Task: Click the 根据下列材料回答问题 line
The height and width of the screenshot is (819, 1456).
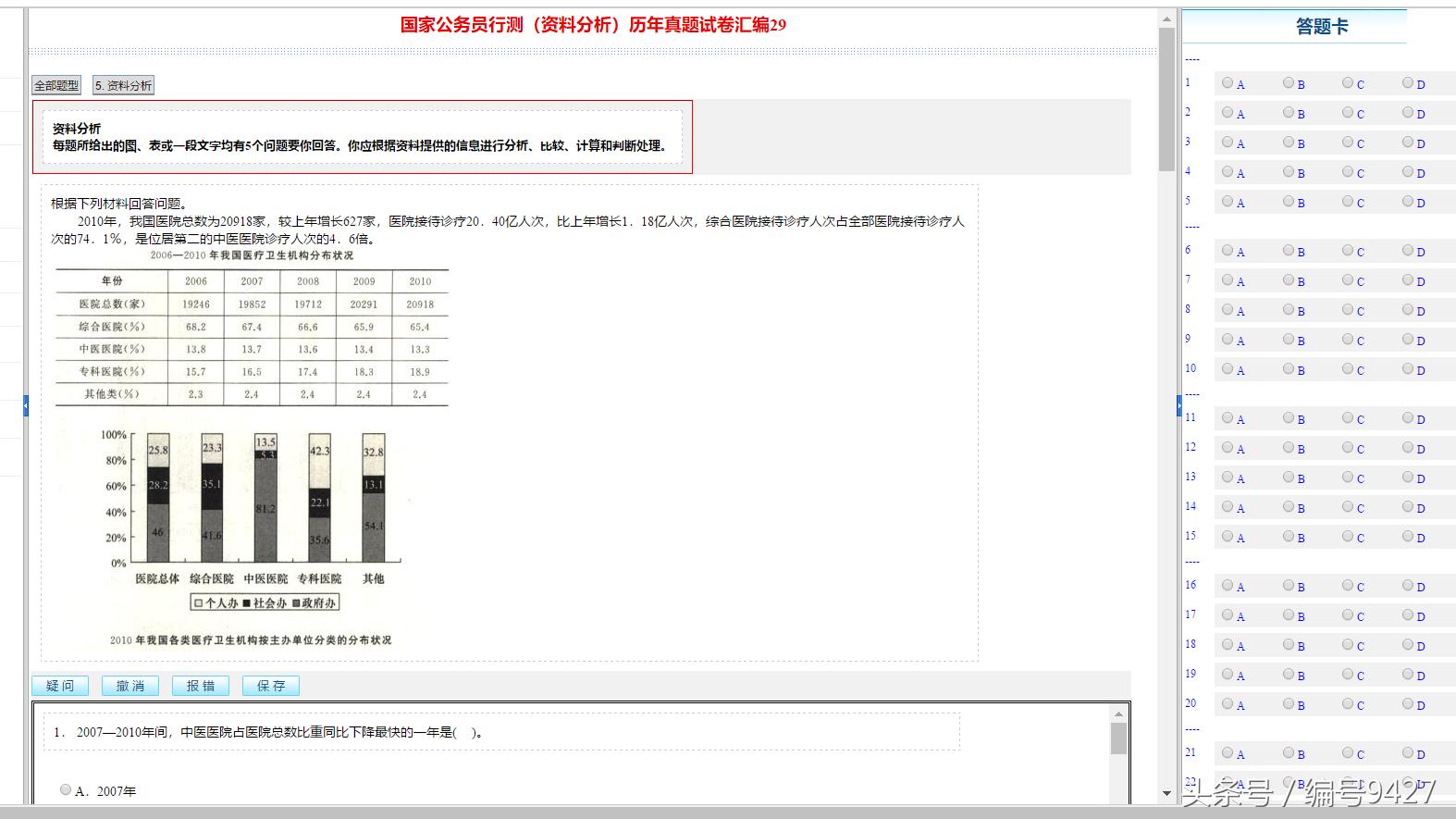Action: coord(119,204)
